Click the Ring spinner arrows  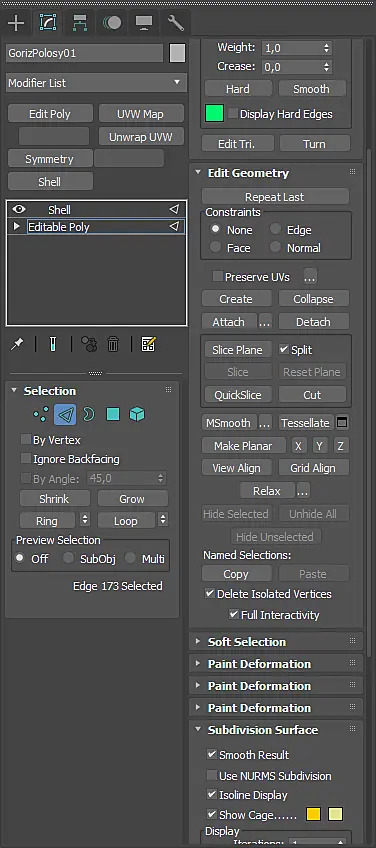[x=85, y=520]
